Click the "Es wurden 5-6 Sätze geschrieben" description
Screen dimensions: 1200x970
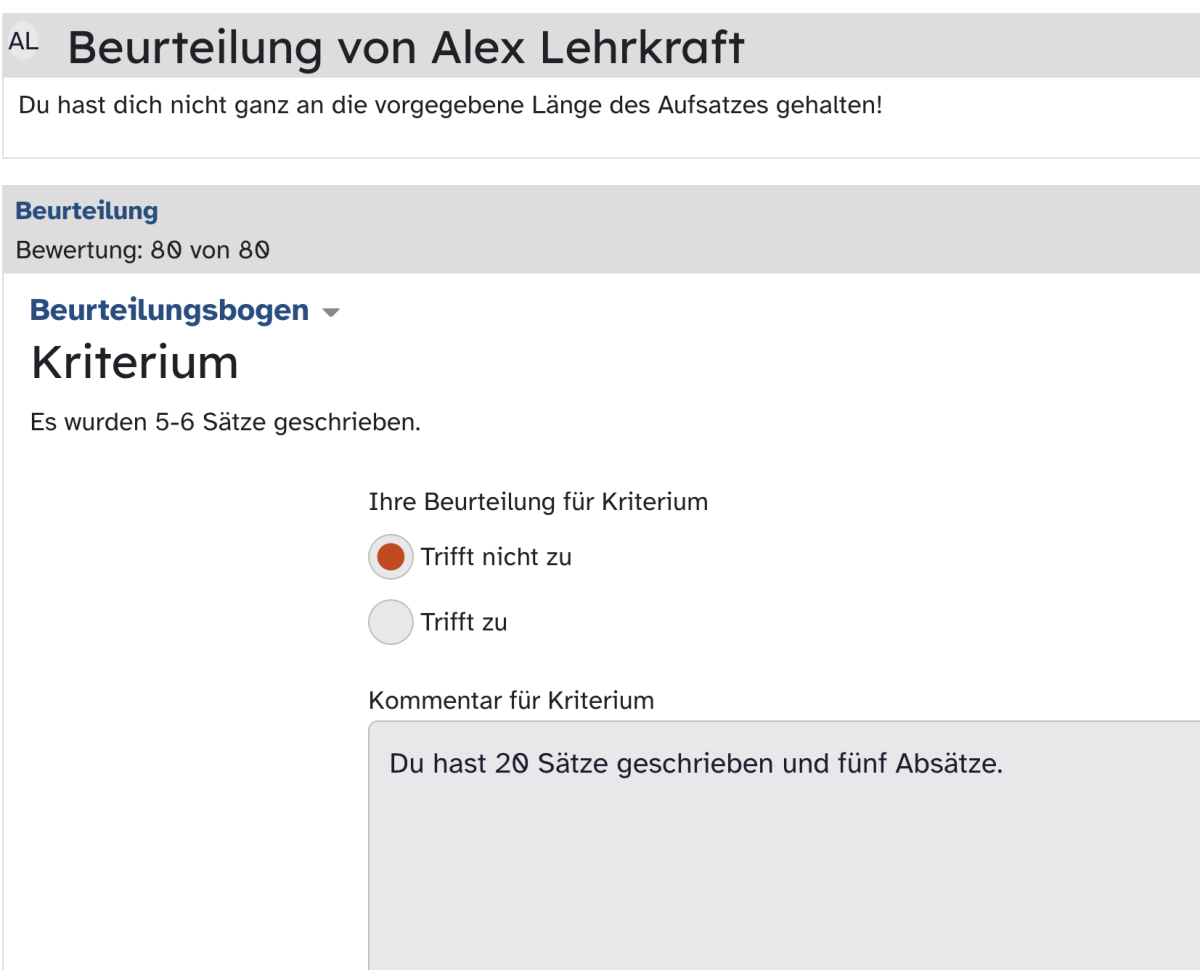coord(226,422)
